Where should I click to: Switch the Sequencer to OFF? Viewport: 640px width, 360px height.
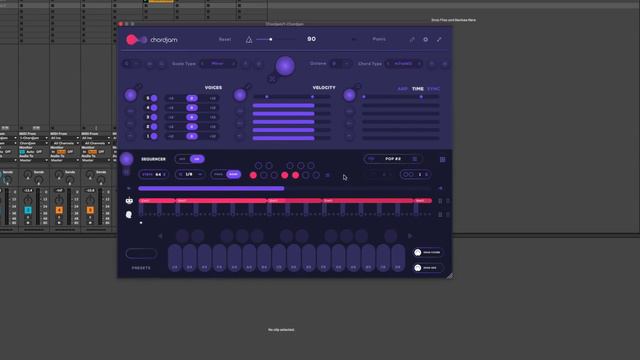[182, 159]
